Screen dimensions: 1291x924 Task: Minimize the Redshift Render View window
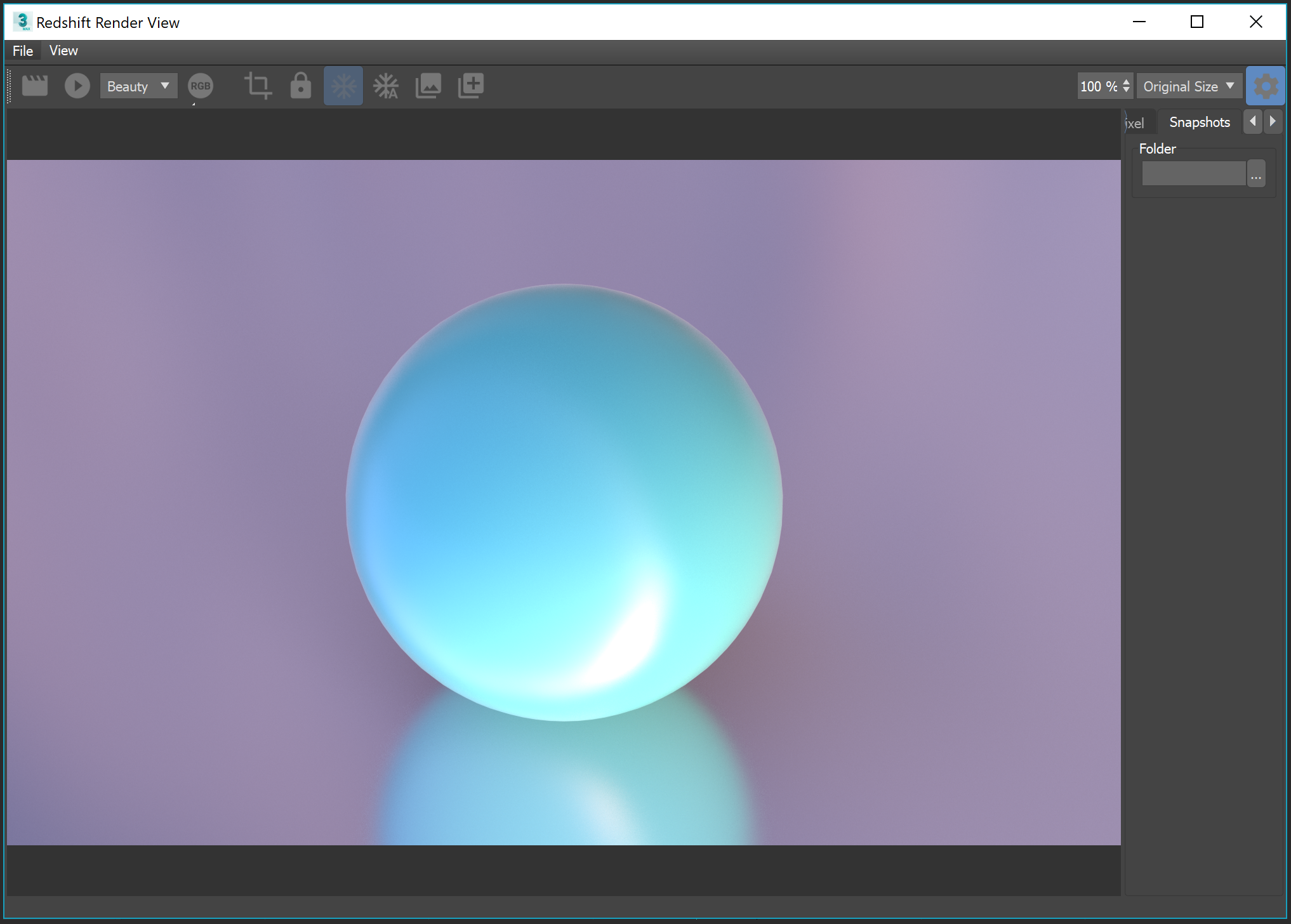click(x=1139, y=22)
